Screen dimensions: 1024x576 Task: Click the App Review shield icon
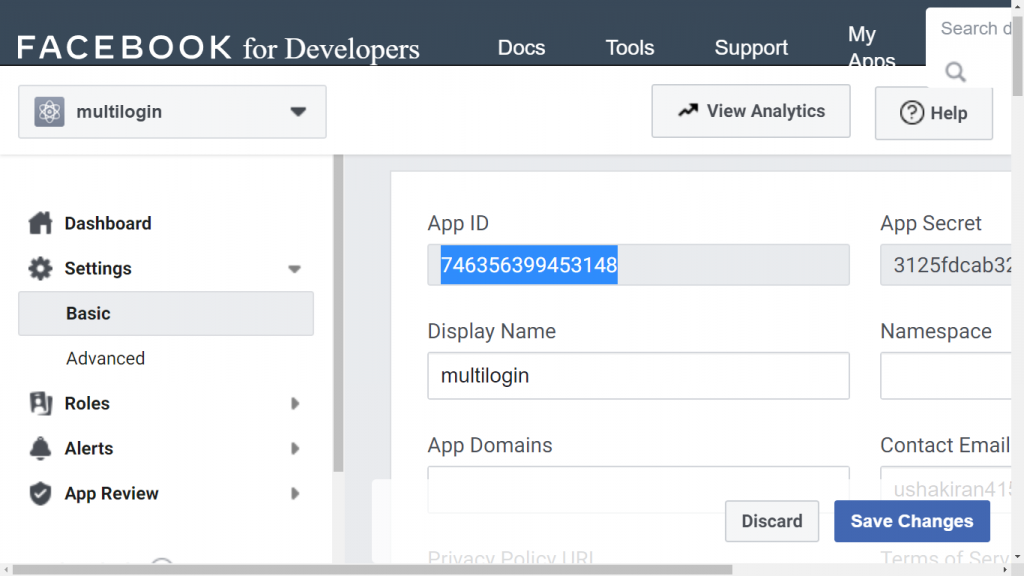[x=40, y=494]
